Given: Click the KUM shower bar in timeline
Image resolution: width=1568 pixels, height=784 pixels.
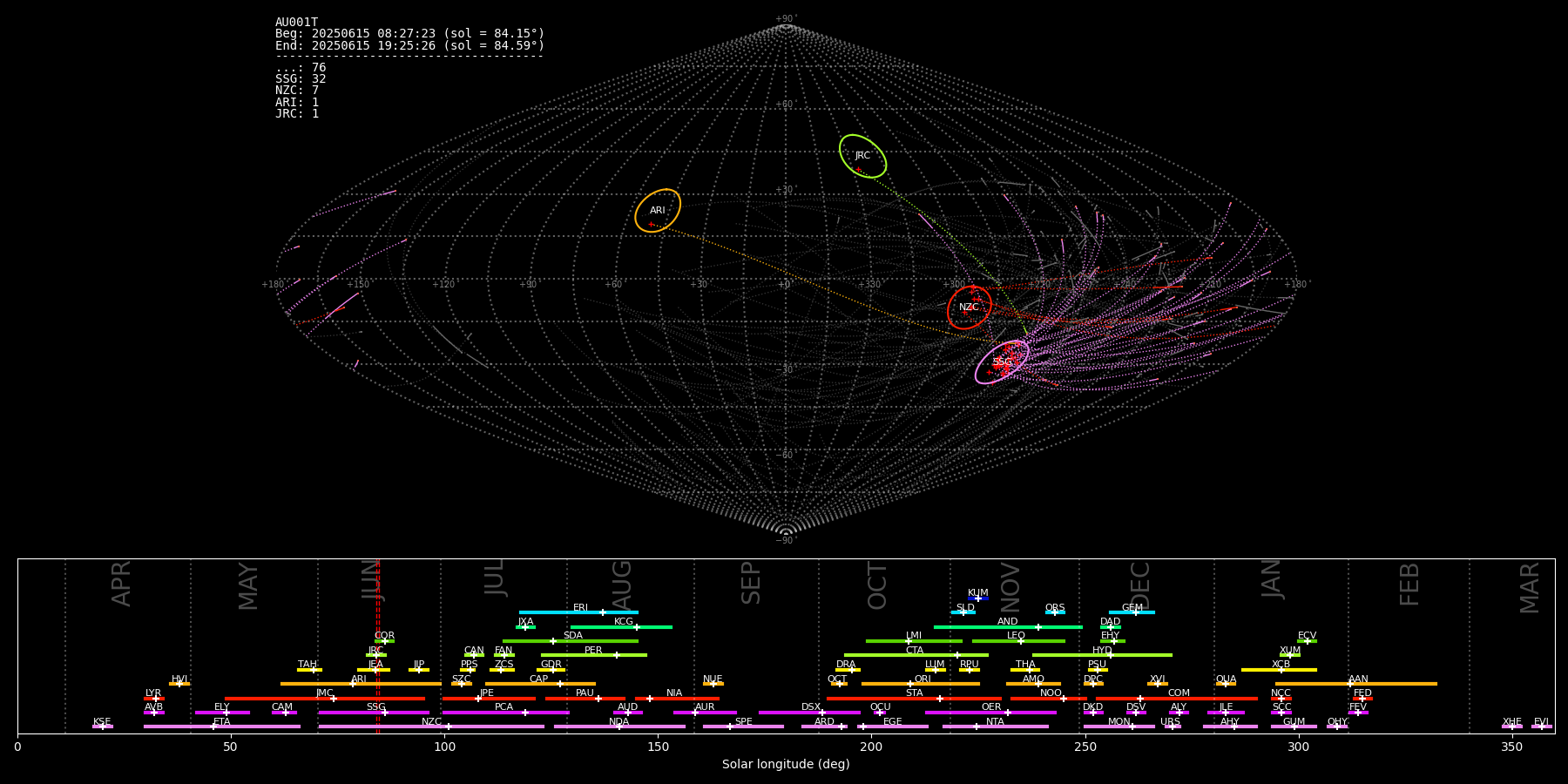Looking at the screenshot, I should (978, 598).
